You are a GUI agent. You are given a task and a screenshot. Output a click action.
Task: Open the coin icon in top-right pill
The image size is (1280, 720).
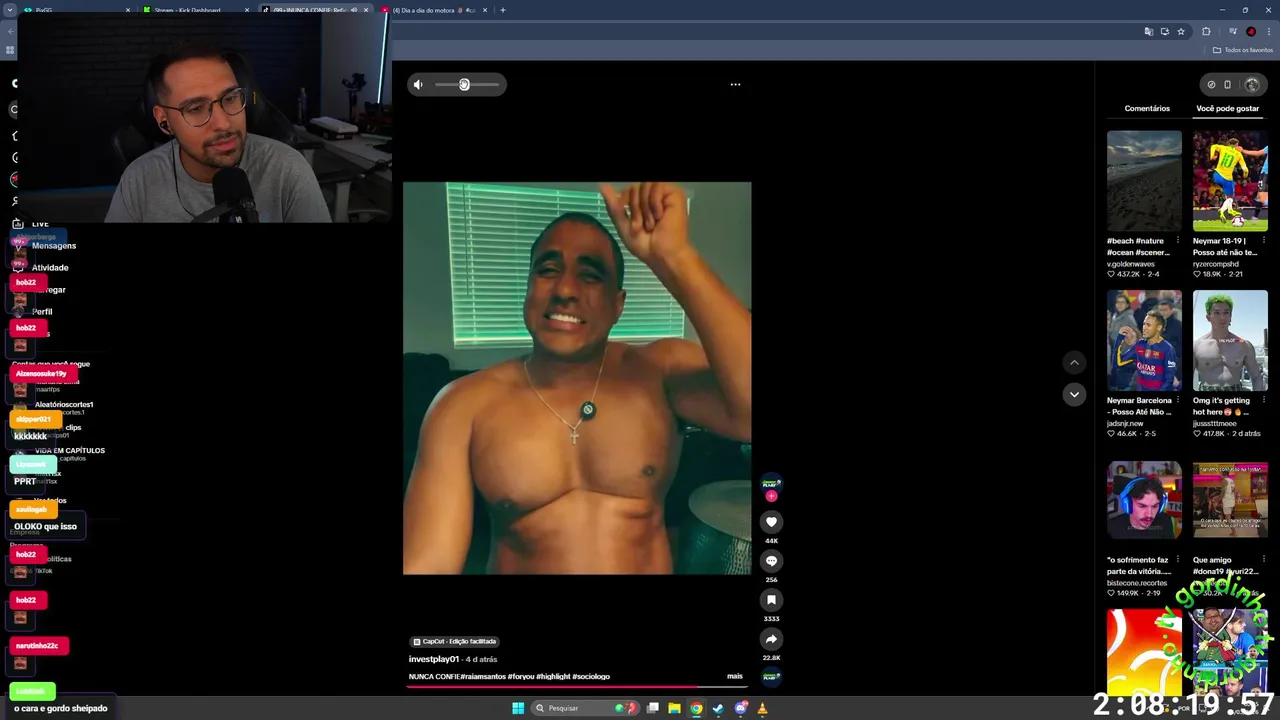[1211, 85]
